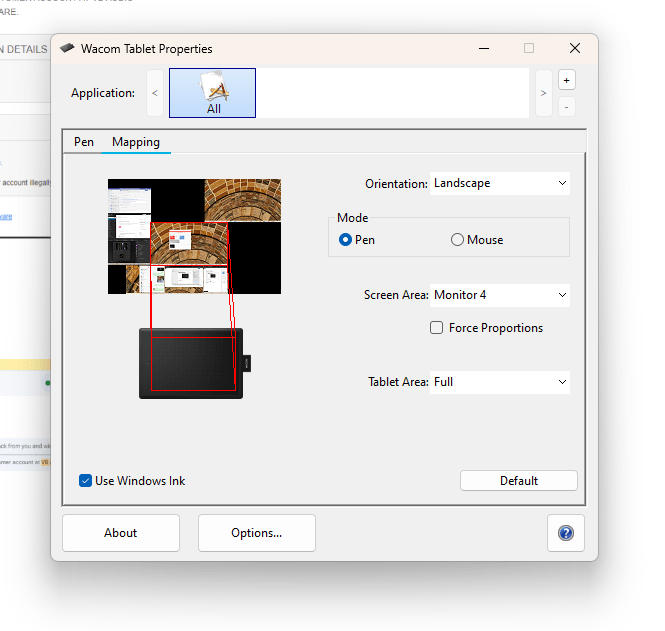Open the Options... dialog button
The image size is (665, 631).
click(x=257, y=533)
